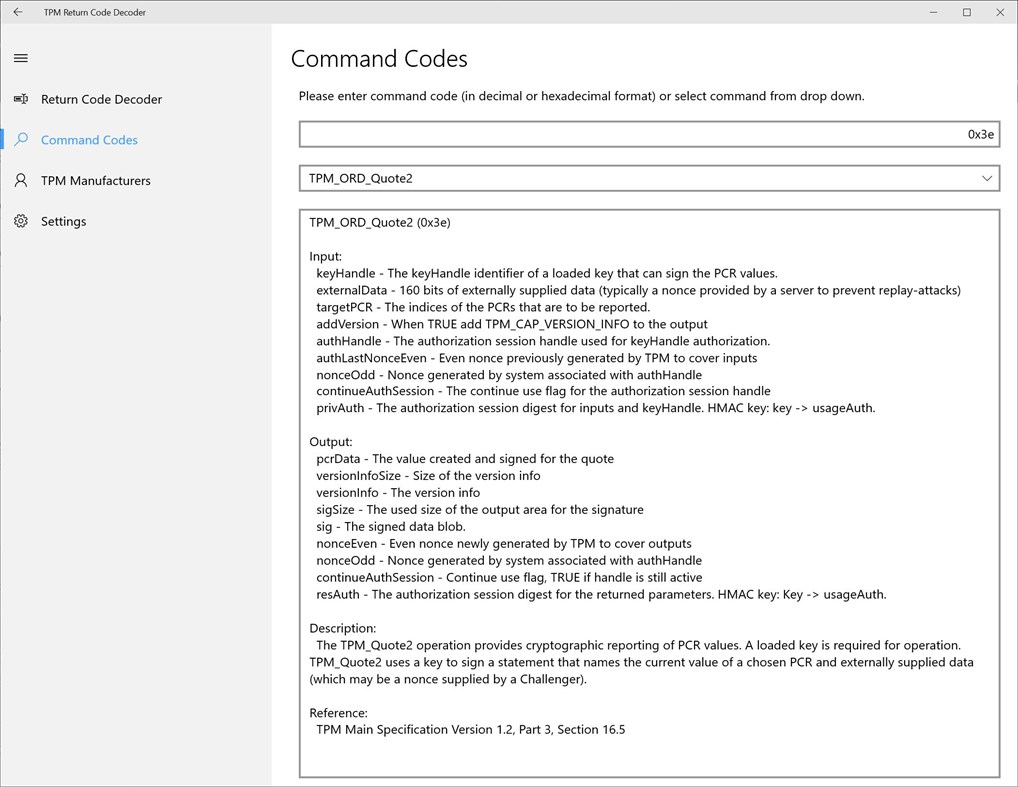Screen dimensions: 1018x787
Task: Select Command Codes in the sidebar
Action: pyautogui.click(x=89, y=140)
